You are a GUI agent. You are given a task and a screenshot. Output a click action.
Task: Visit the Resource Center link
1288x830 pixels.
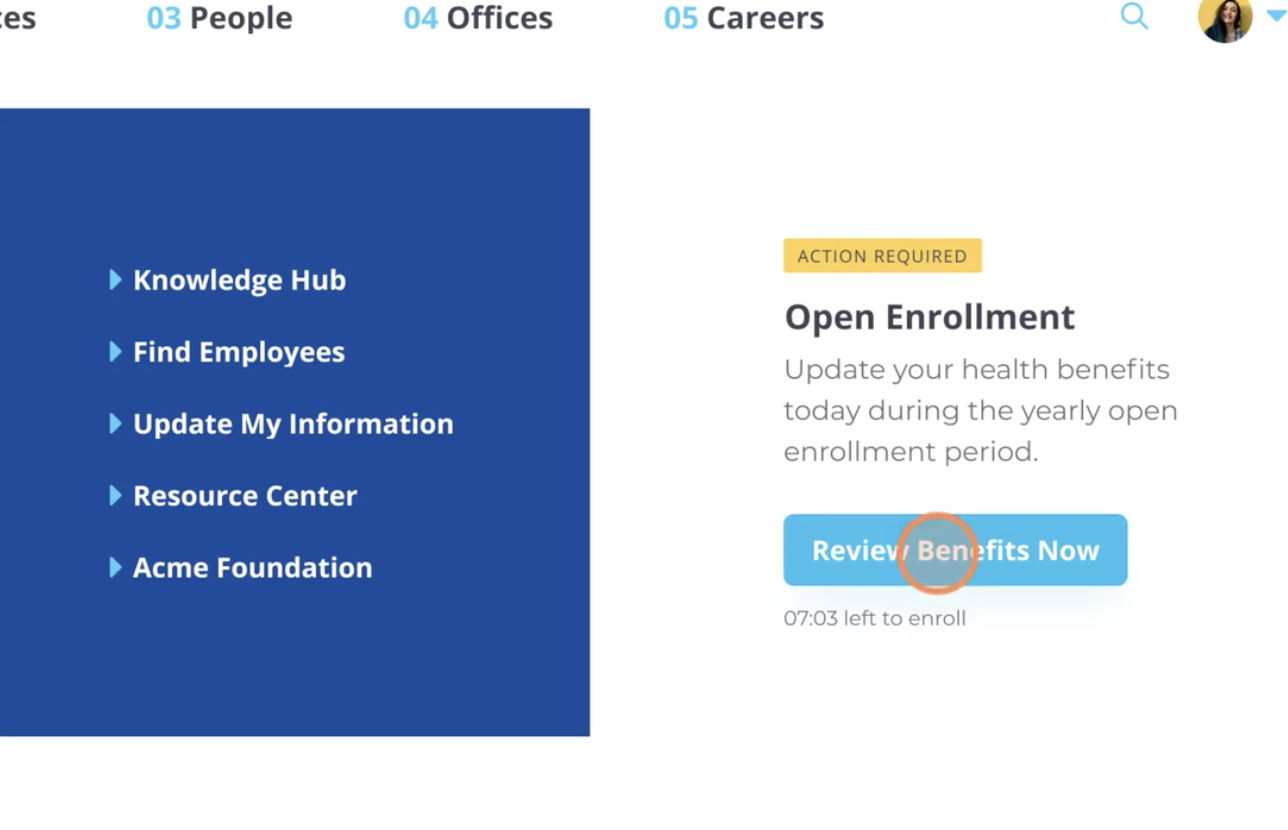click(x=245, y=496)
